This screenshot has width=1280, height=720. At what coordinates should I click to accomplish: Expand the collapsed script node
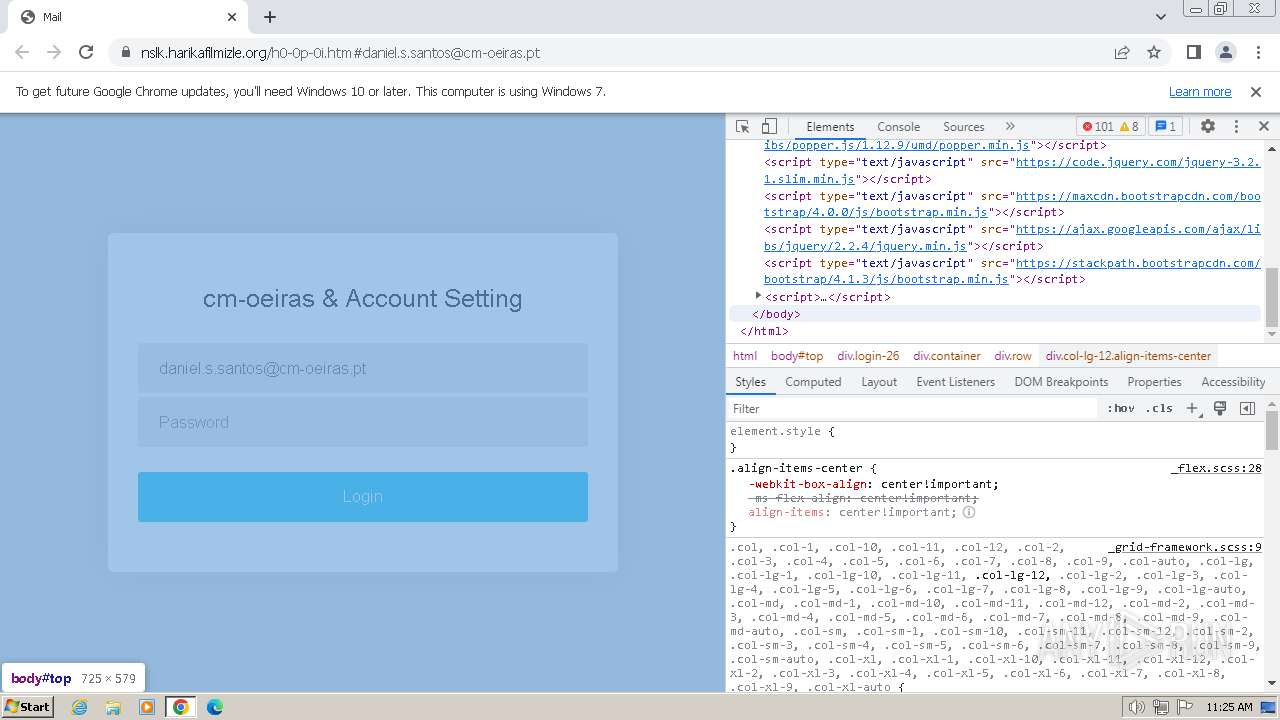click(x=758, y=296)
